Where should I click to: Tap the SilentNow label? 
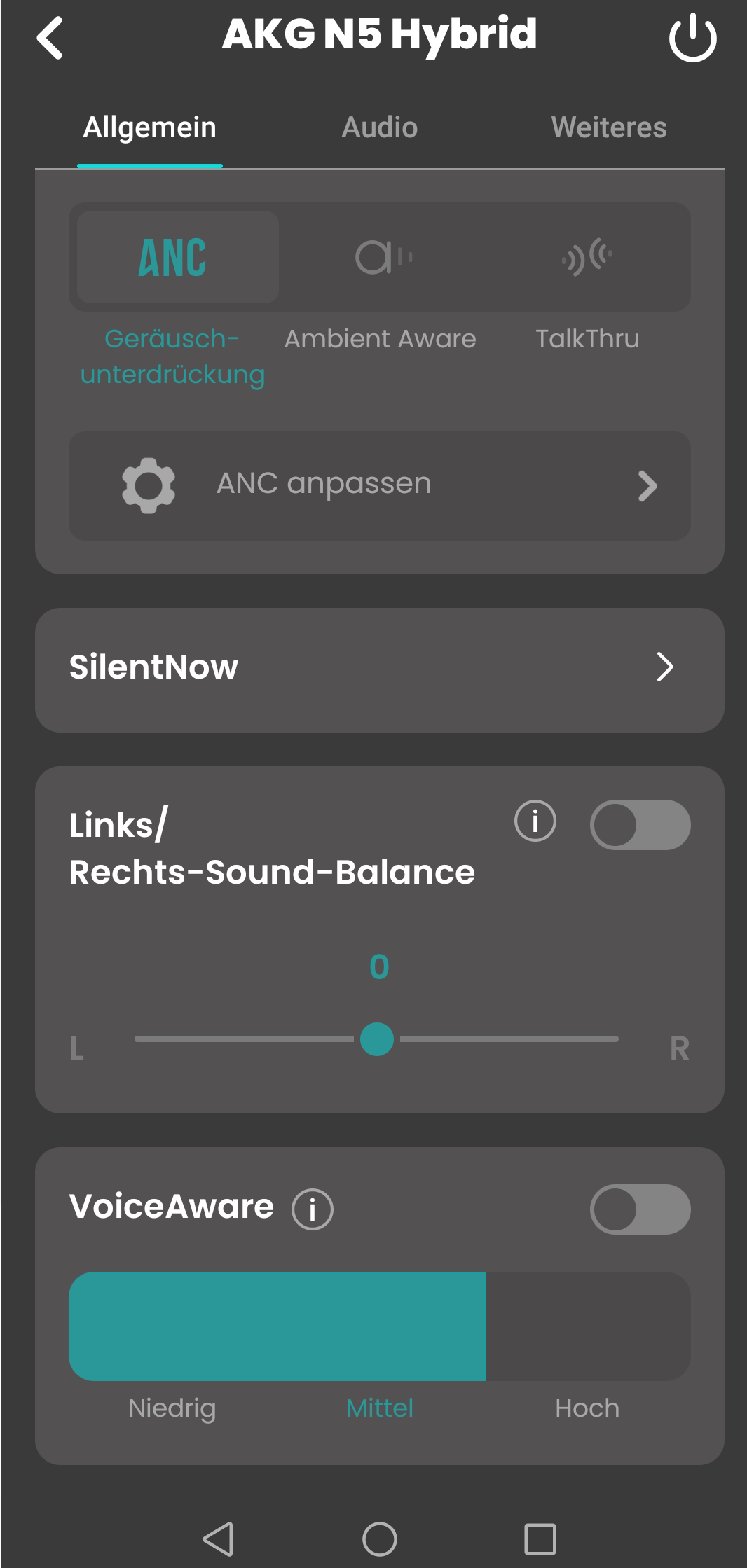(154, 667)
